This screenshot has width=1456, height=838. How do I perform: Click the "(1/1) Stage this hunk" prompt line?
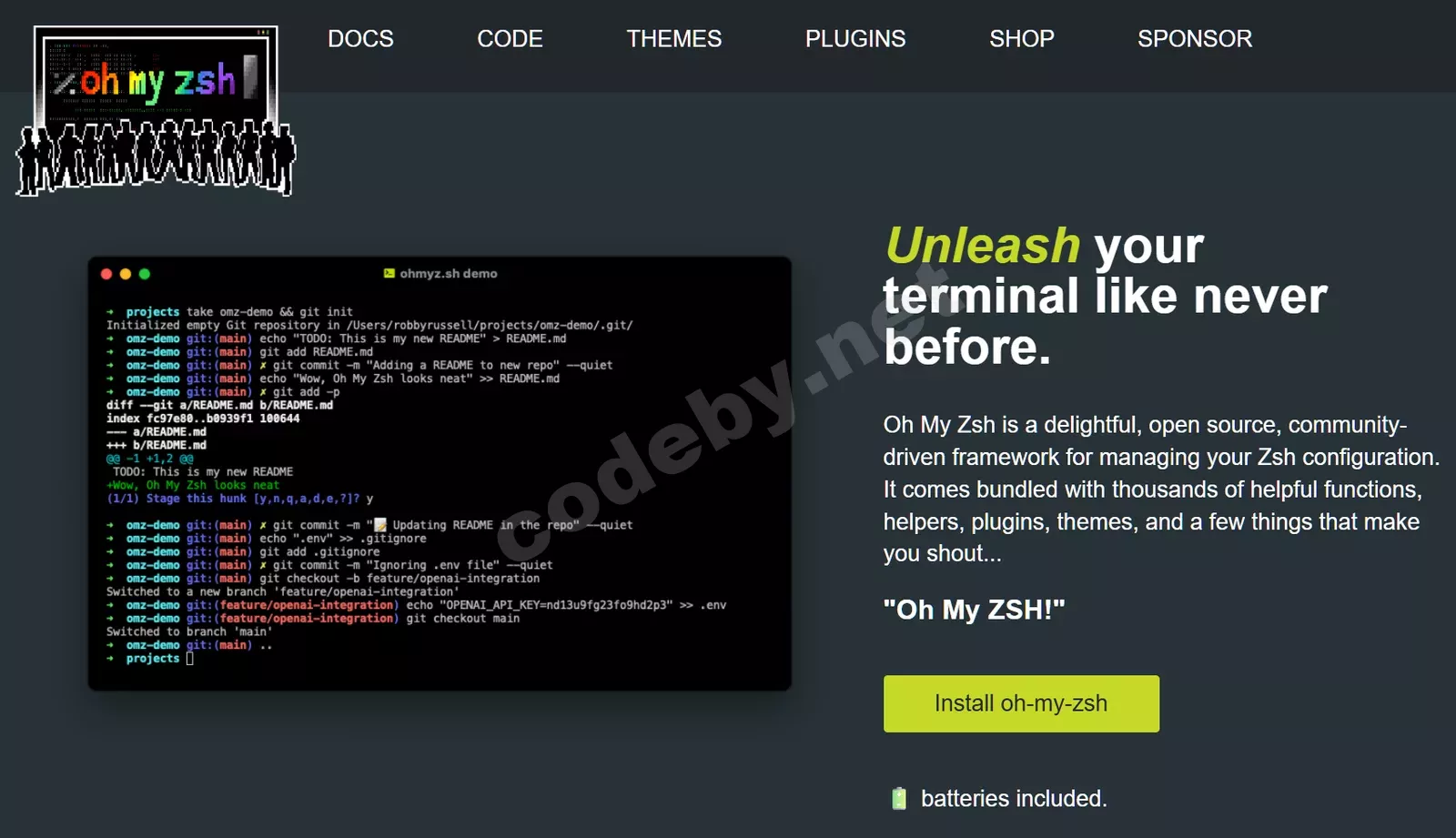pos(240,499)
